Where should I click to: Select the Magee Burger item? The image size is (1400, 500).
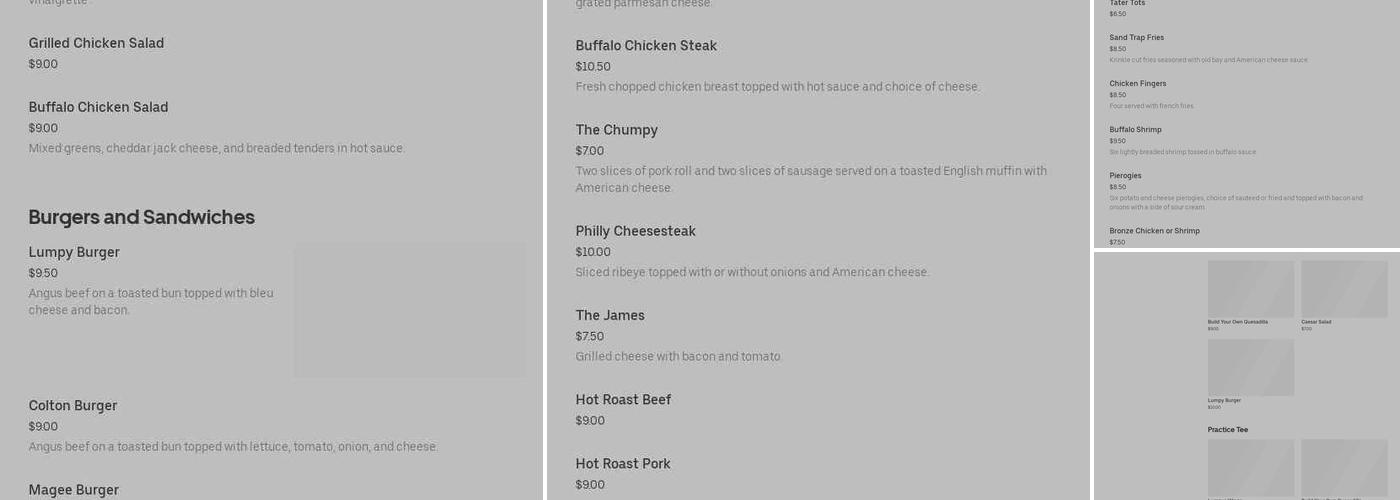(x=74, y=490)
